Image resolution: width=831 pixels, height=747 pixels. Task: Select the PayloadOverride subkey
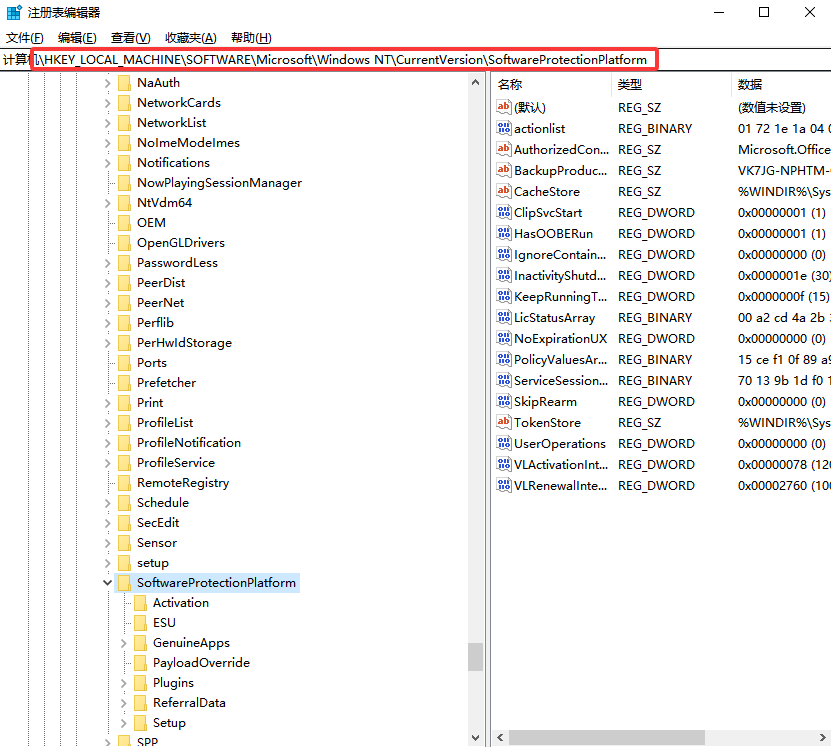pyautogui.click(x=201, y=663)
